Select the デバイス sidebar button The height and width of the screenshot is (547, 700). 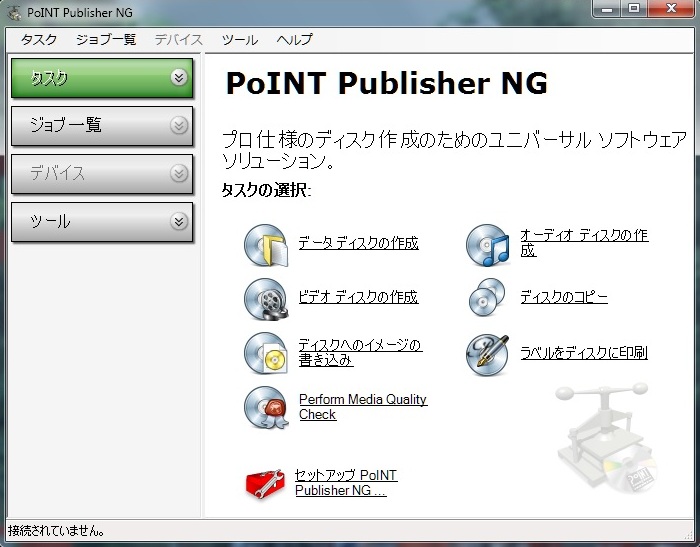(x=102, y=174)
